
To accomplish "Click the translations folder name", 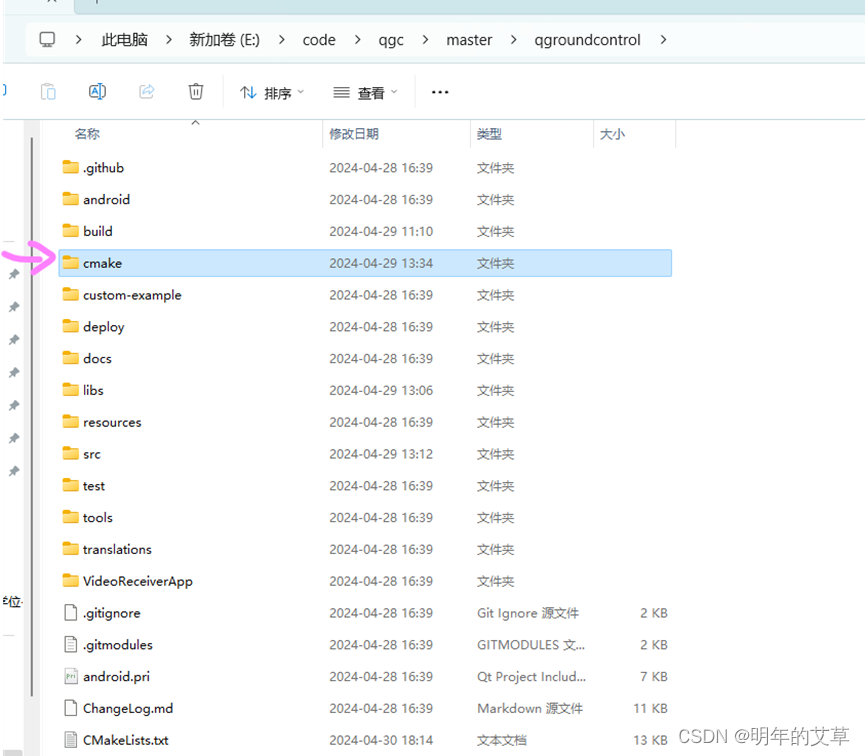I will click(x=117, y=550).
